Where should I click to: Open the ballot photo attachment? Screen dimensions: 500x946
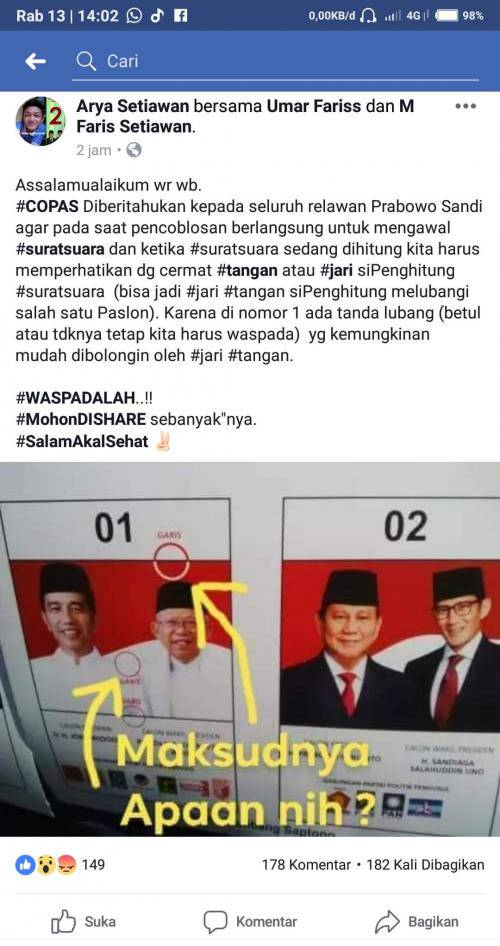pyautogui.click(x=250, y=649)
